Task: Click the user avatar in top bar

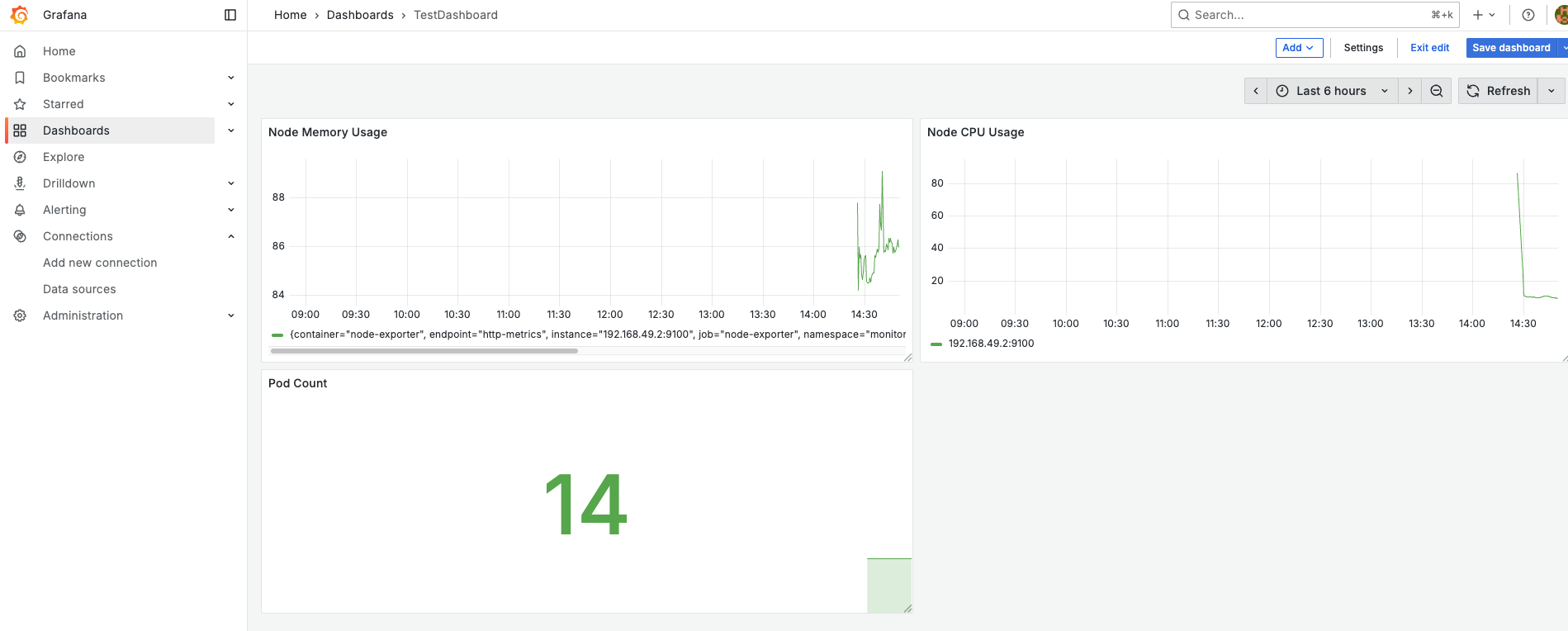Action: 1561,15
